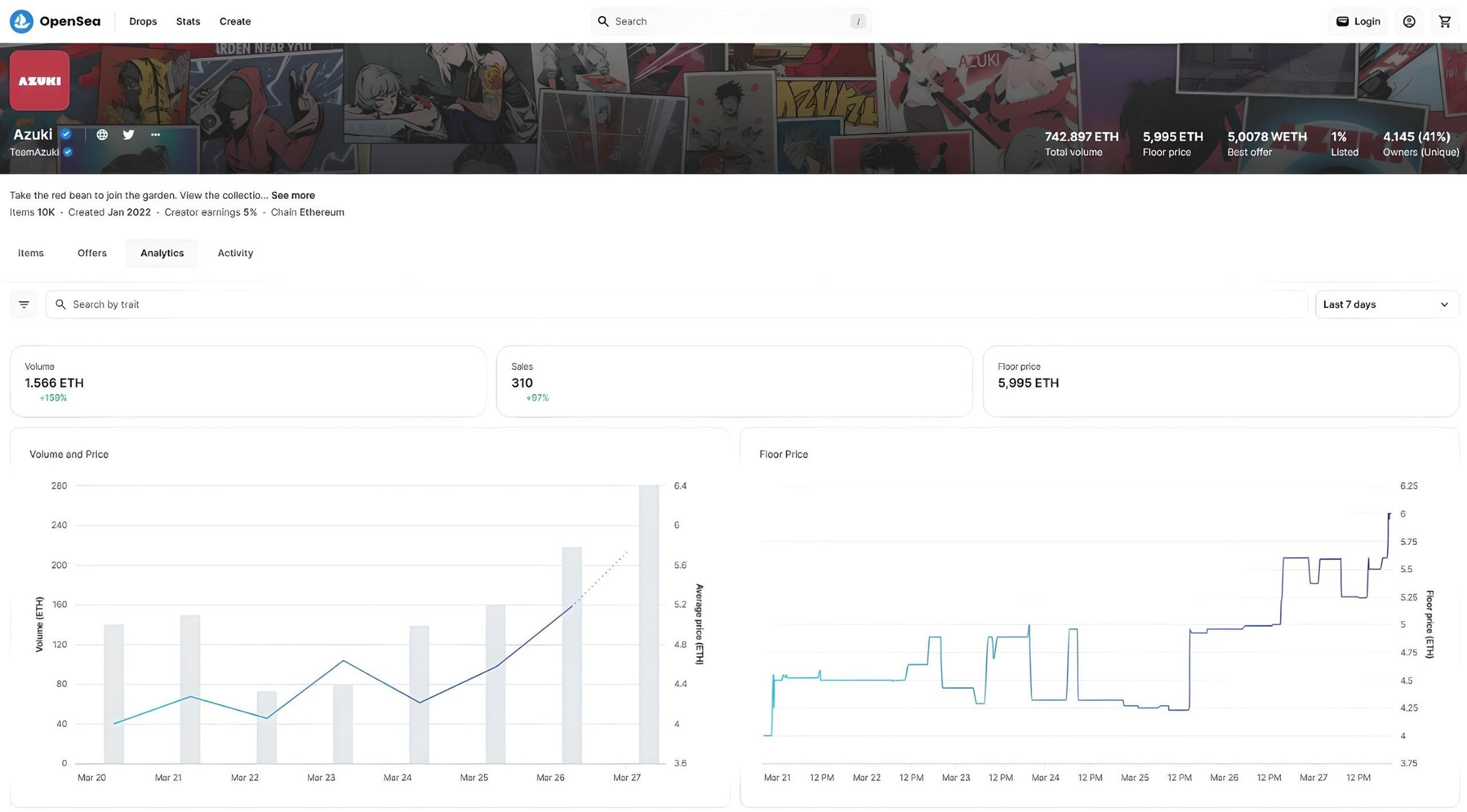Click the Azuki collection avatar
Image resolution: width=1467 pixels, height=812 pixels.
click(40, 81)
